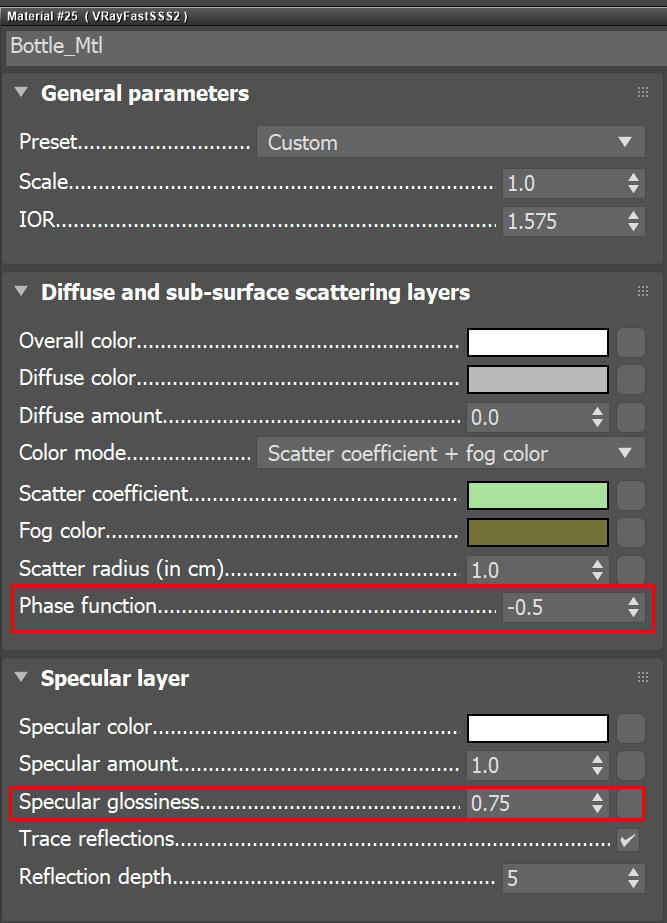Screen dimensions: 667x923
Task: Click the map slot beside Fog color
Action: pyautogui.click(x=631, y=532)
